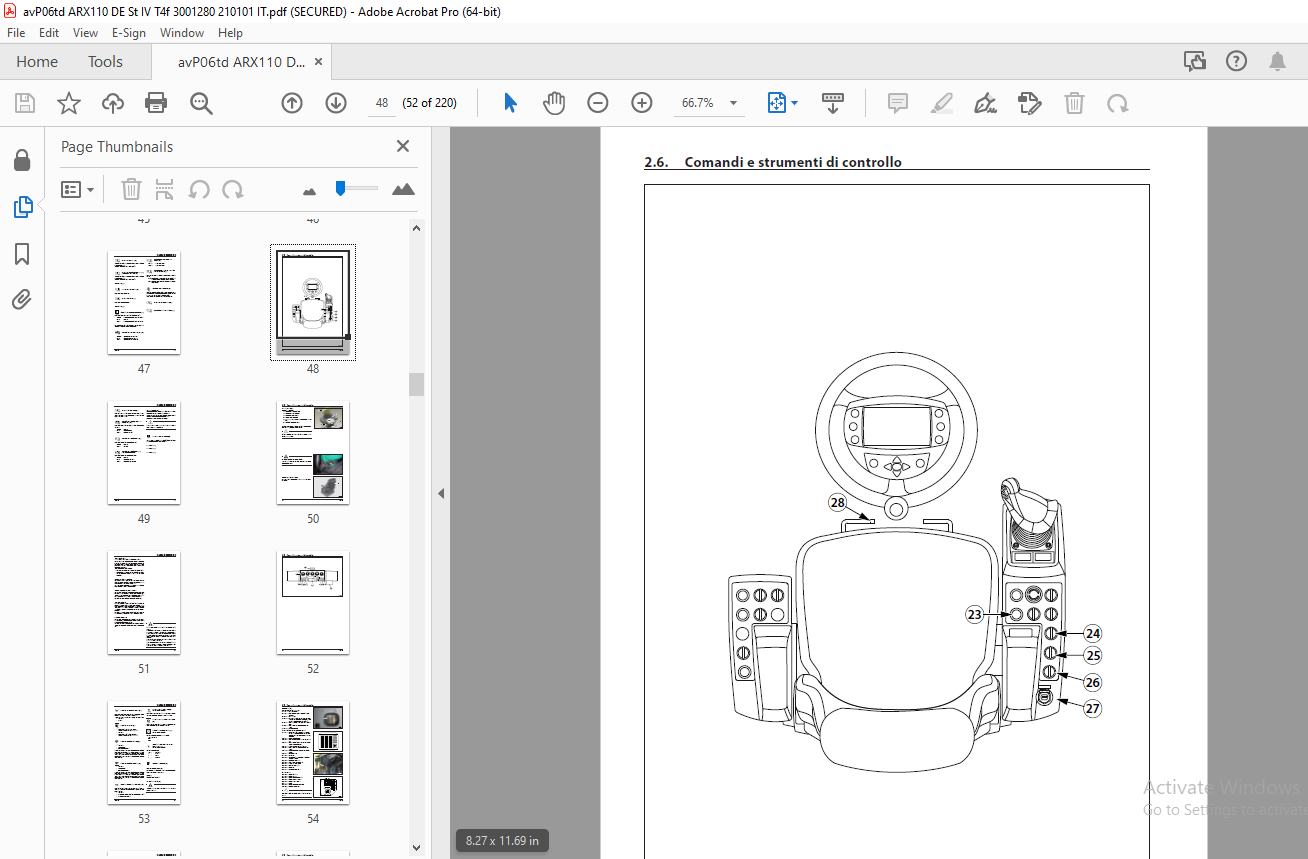The width and height of the screenshot is (1308, 859).
Task: Switch to the Home tab
Action: tap(37, 62)
